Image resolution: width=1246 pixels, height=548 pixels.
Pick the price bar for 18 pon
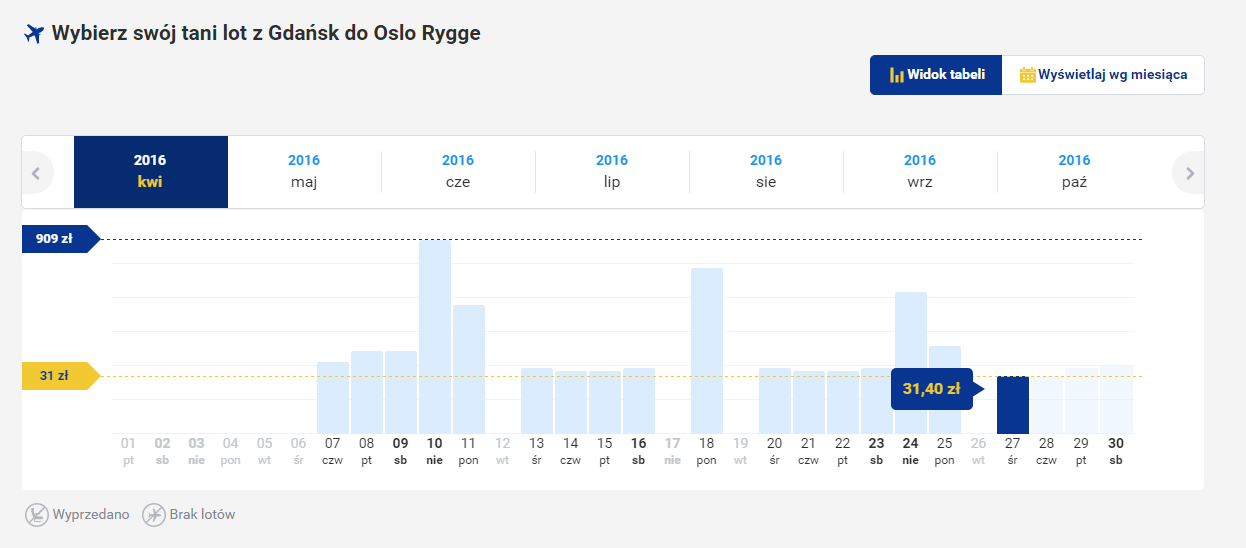tap(707, 350)
